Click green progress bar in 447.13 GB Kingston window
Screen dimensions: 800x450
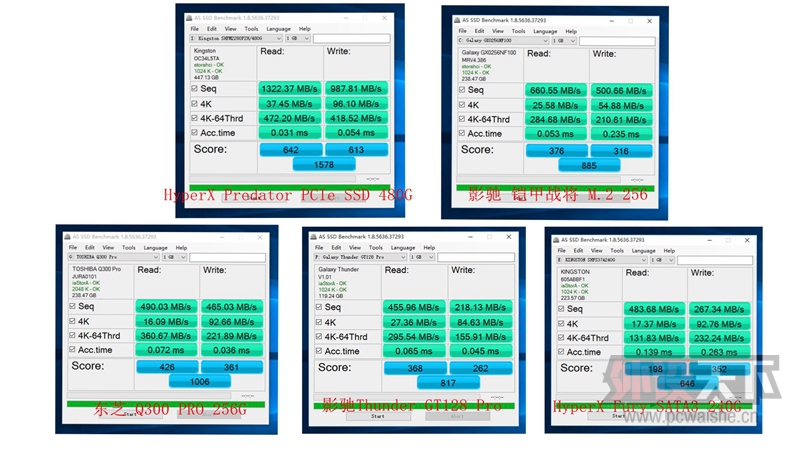290,187
